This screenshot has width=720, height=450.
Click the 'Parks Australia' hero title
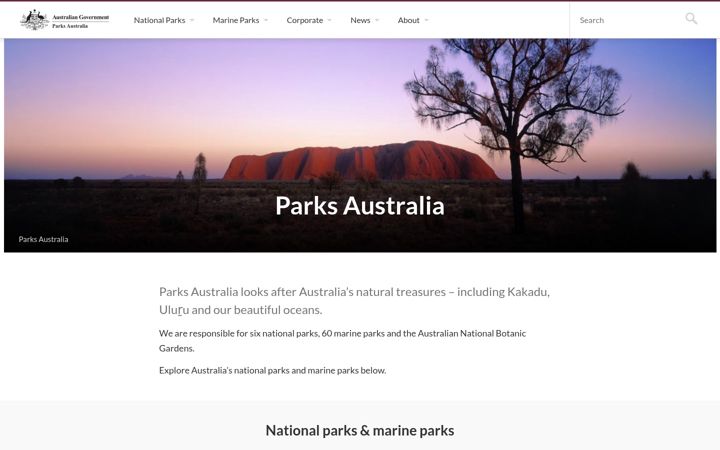pos(360,205)
